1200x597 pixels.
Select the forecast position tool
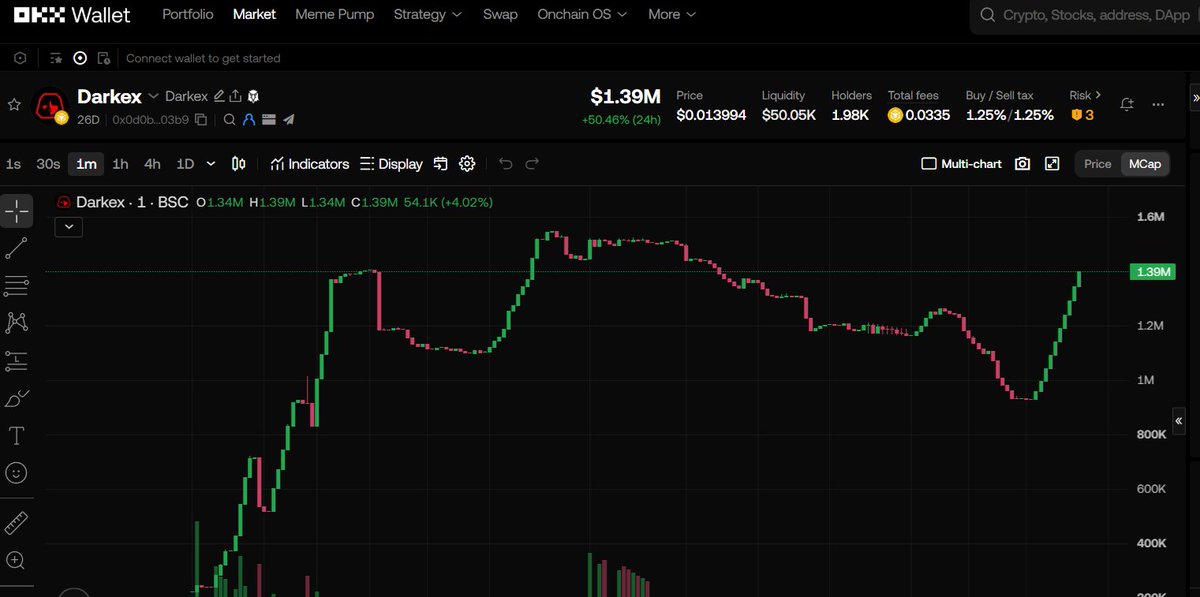(17, 361)
